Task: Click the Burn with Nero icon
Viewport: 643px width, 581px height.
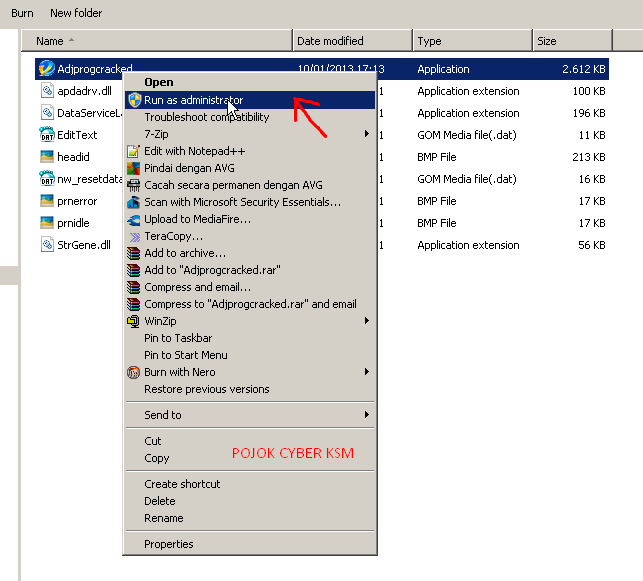Action: pyautogui.click(x=133, y=372)
